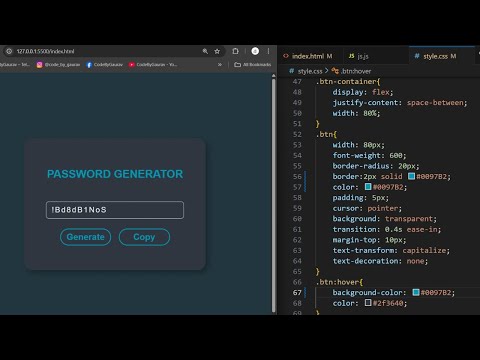
Task: Click the PASSWORD GENERATOR heading
Action: 115,174
